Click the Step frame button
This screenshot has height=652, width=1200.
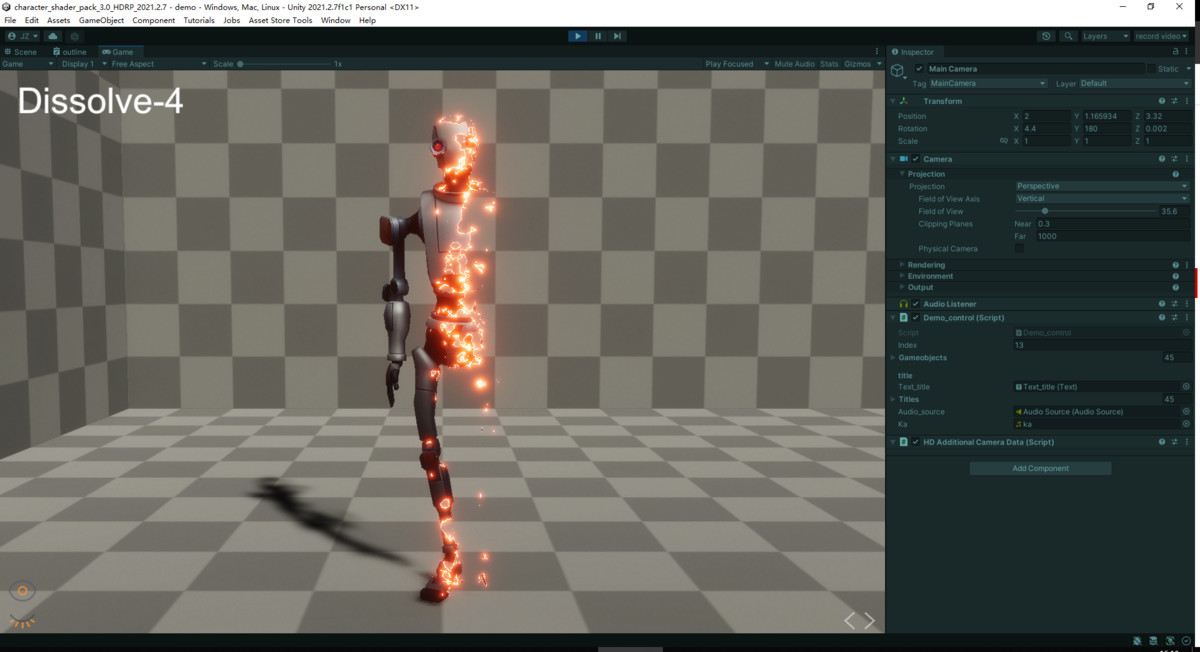point(617,35)
